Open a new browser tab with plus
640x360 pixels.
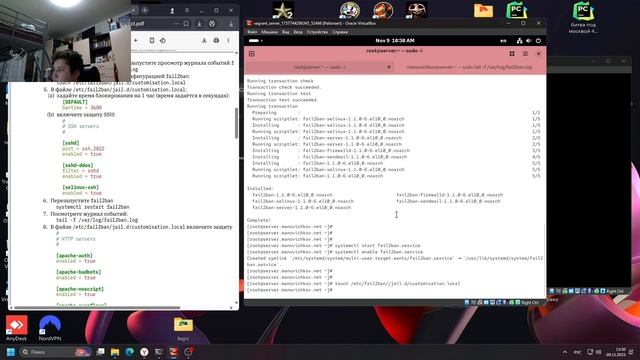[x=145, y=10]
